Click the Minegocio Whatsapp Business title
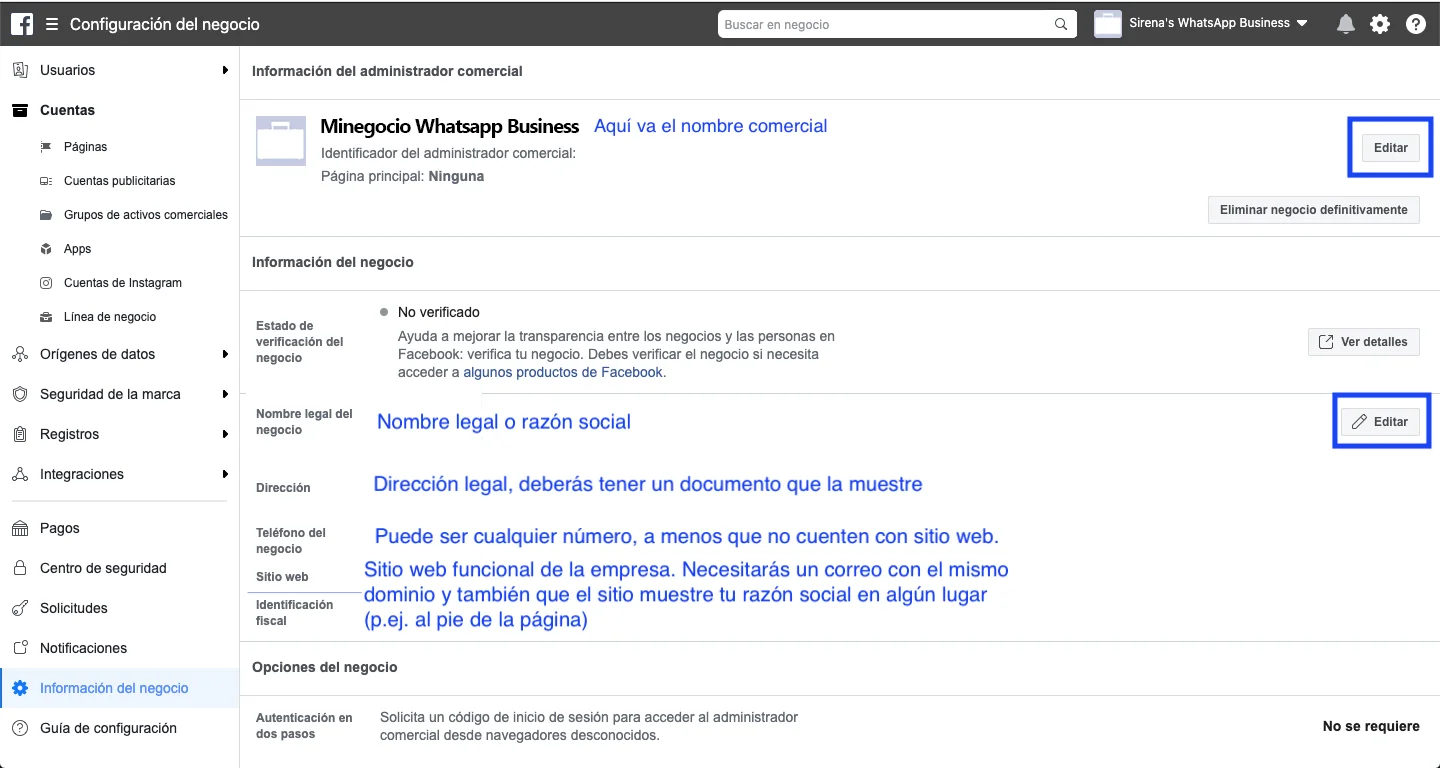The height and width of the screenshot is (768, 1440). coord(450,127)
